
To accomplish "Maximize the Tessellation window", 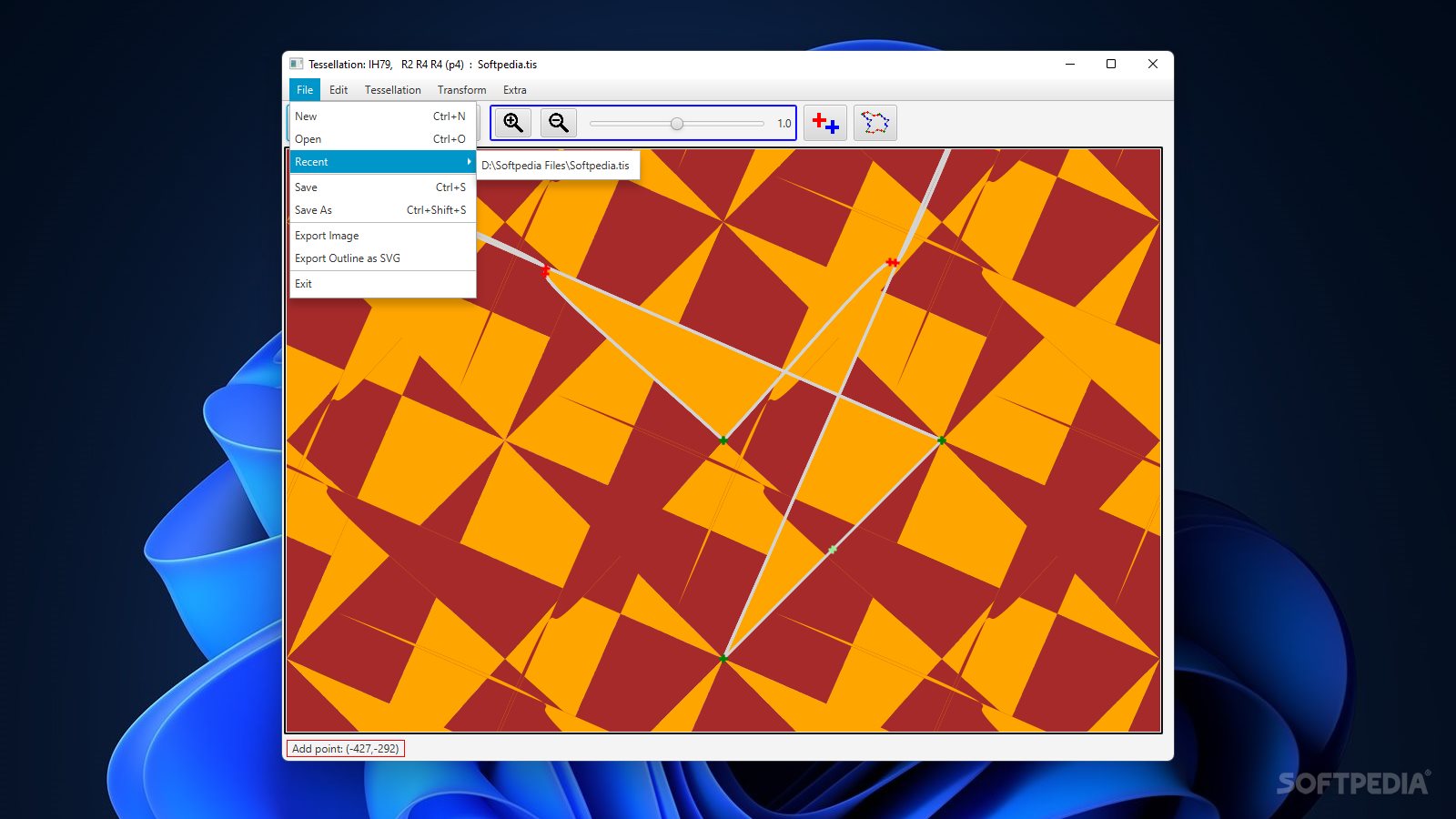I will pos(1111,64).
